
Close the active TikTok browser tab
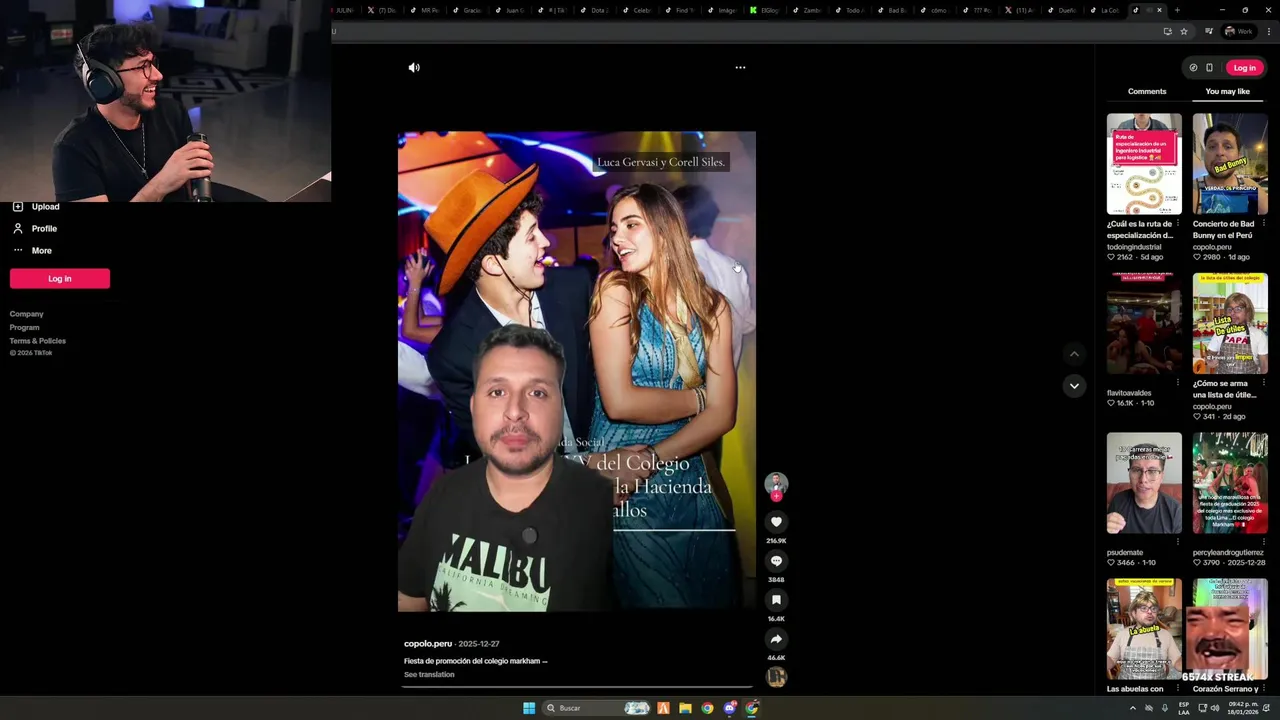(x=1160, y=10)
